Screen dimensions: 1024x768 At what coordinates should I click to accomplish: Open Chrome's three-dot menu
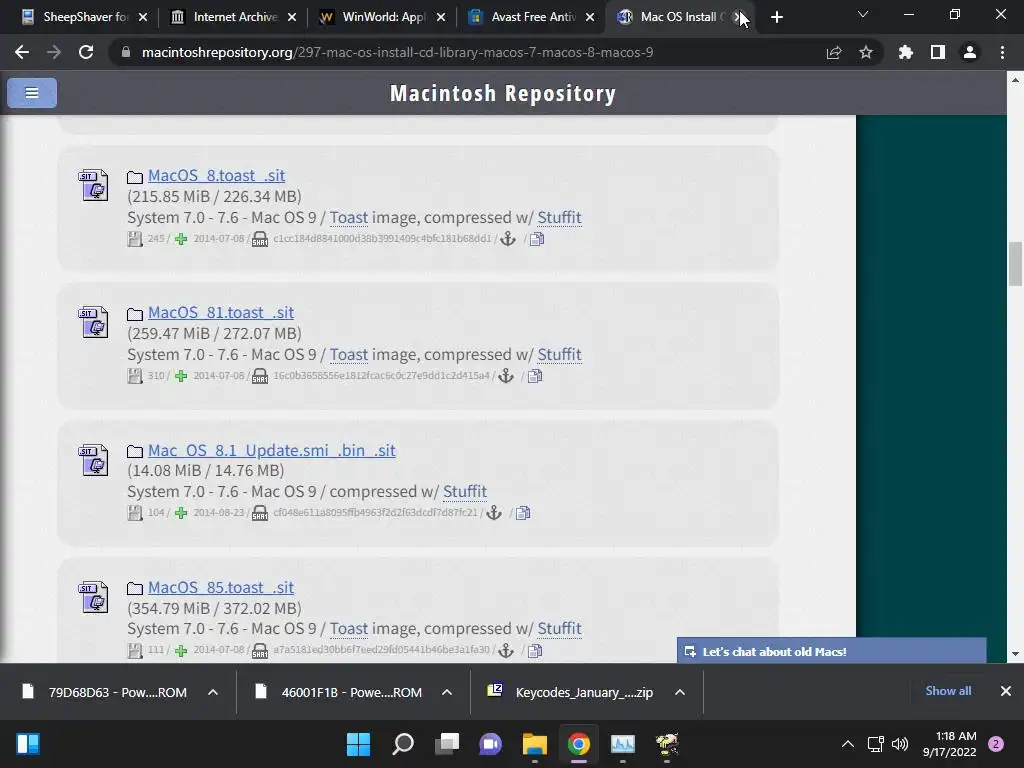1002,52
